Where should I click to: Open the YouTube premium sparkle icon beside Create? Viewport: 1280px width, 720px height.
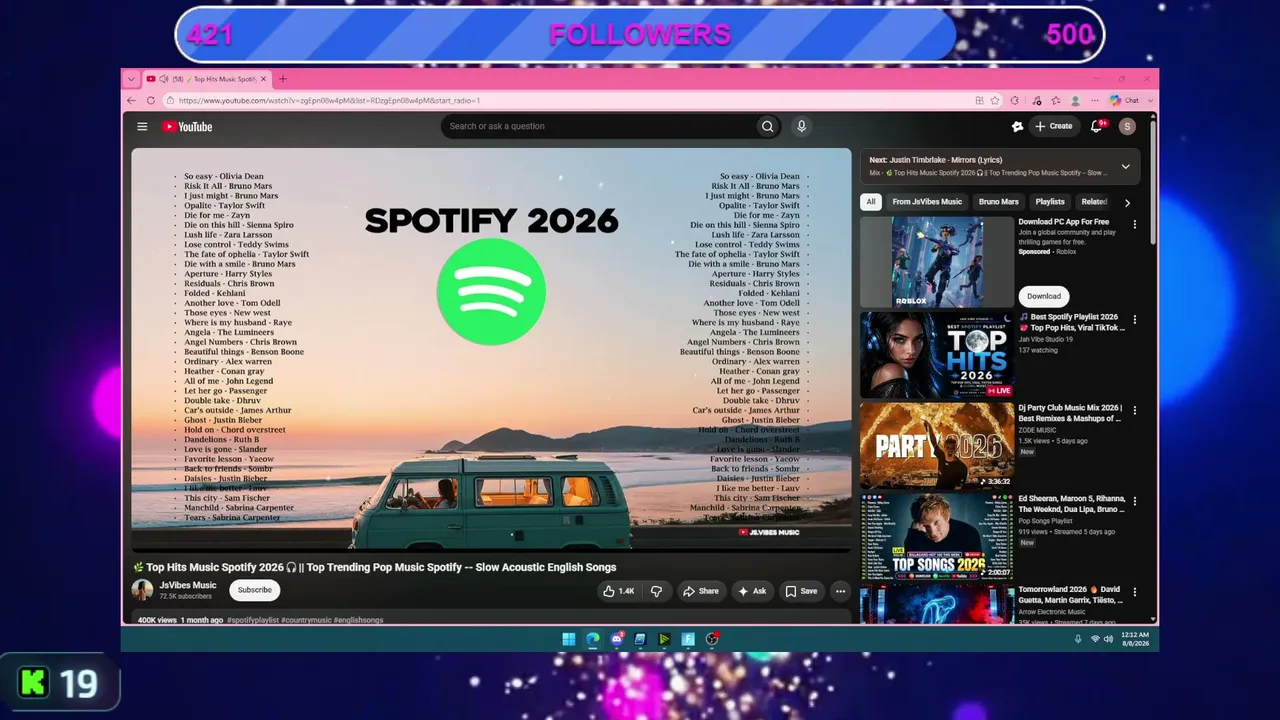pos(1017,126)
